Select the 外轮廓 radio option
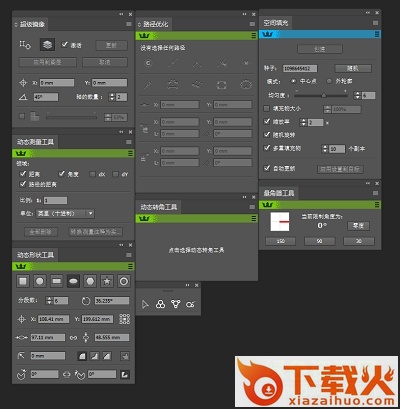This screenshot has width=400, height=409. [329, 81]
